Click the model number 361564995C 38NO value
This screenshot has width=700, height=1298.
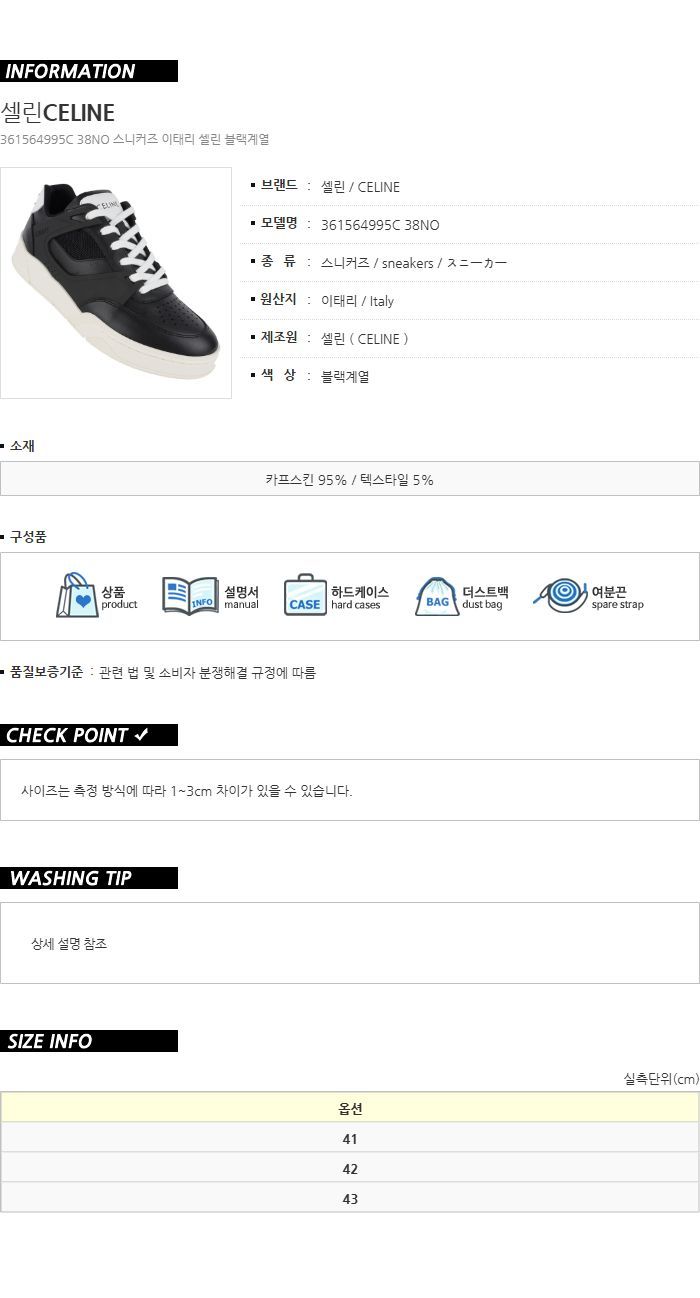point(380,225)
